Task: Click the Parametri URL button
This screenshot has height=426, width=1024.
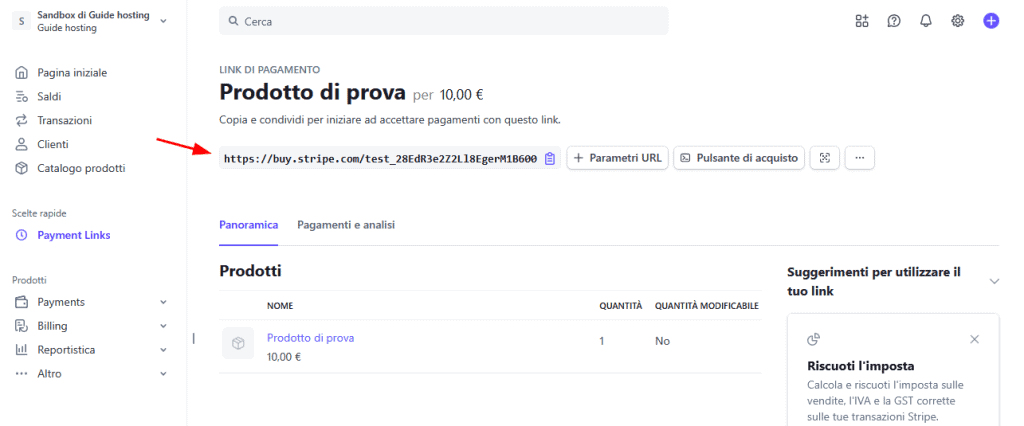Action: (617, 158)
